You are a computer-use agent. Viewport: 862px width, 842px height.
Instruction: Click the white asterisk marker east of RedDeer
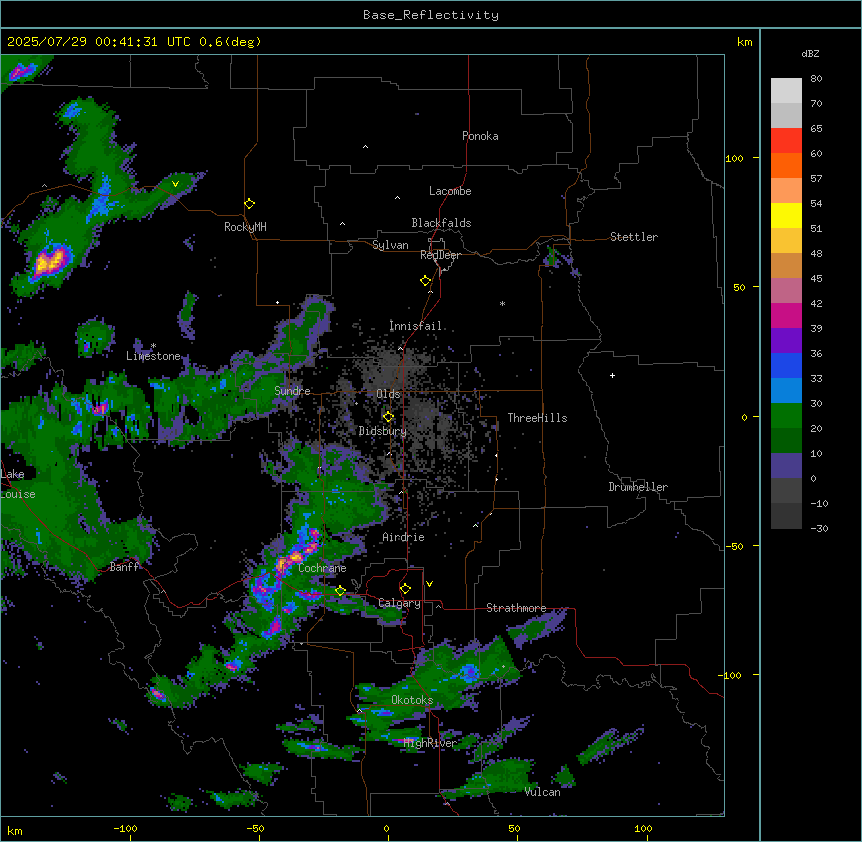pyautogui.click(x=502, y=303)
